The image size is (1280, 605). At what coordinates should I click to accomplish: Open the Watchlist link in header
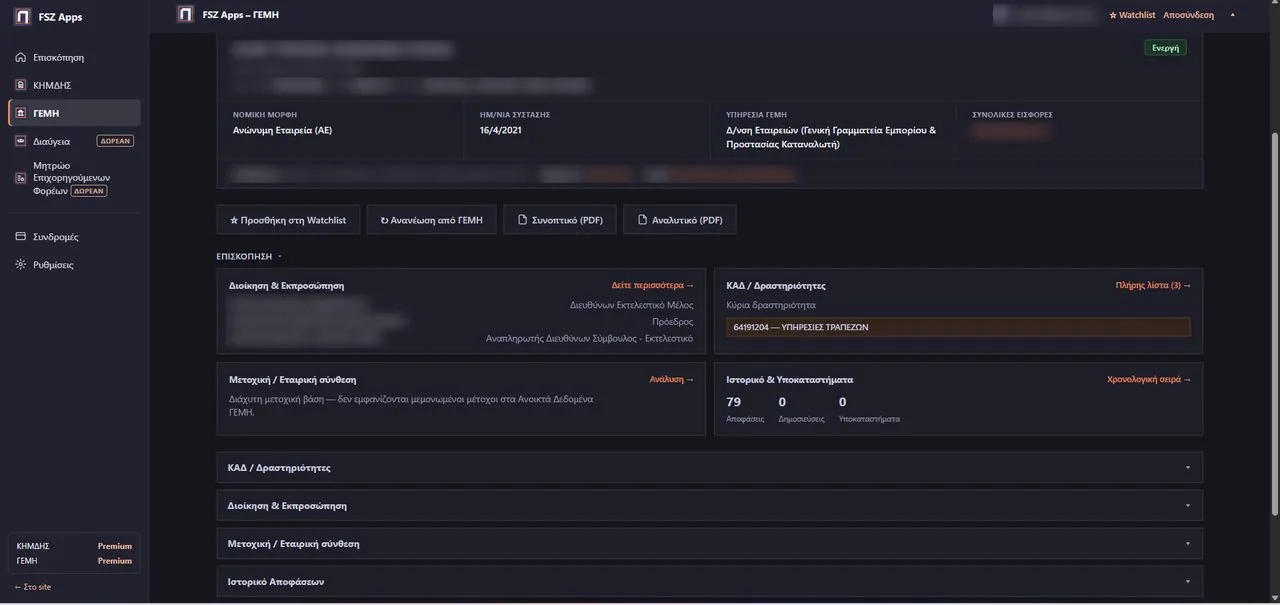(1132, 15)
